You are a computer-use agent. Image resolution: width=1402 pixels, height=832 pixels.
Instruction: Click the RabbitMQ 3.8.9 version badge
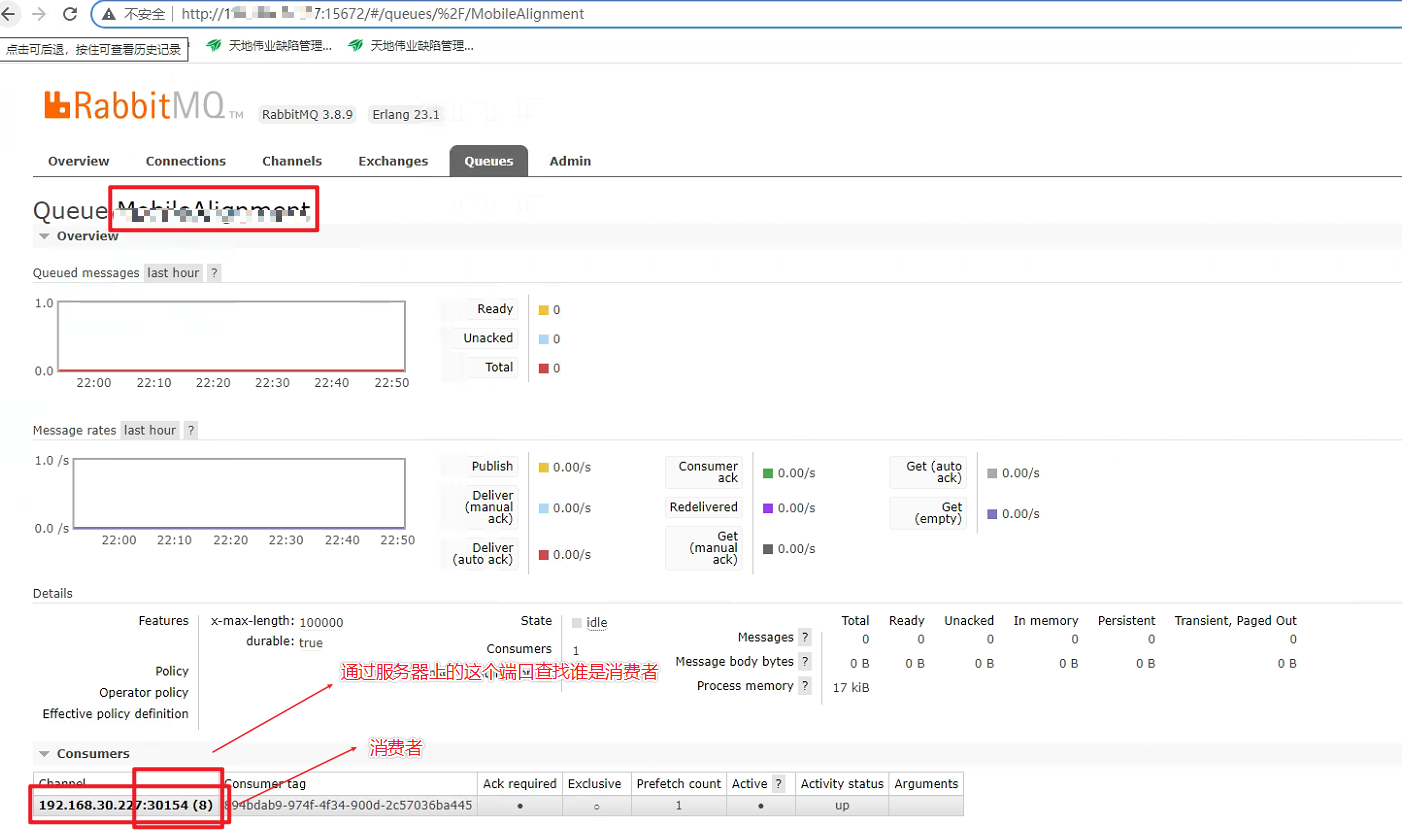308,114
